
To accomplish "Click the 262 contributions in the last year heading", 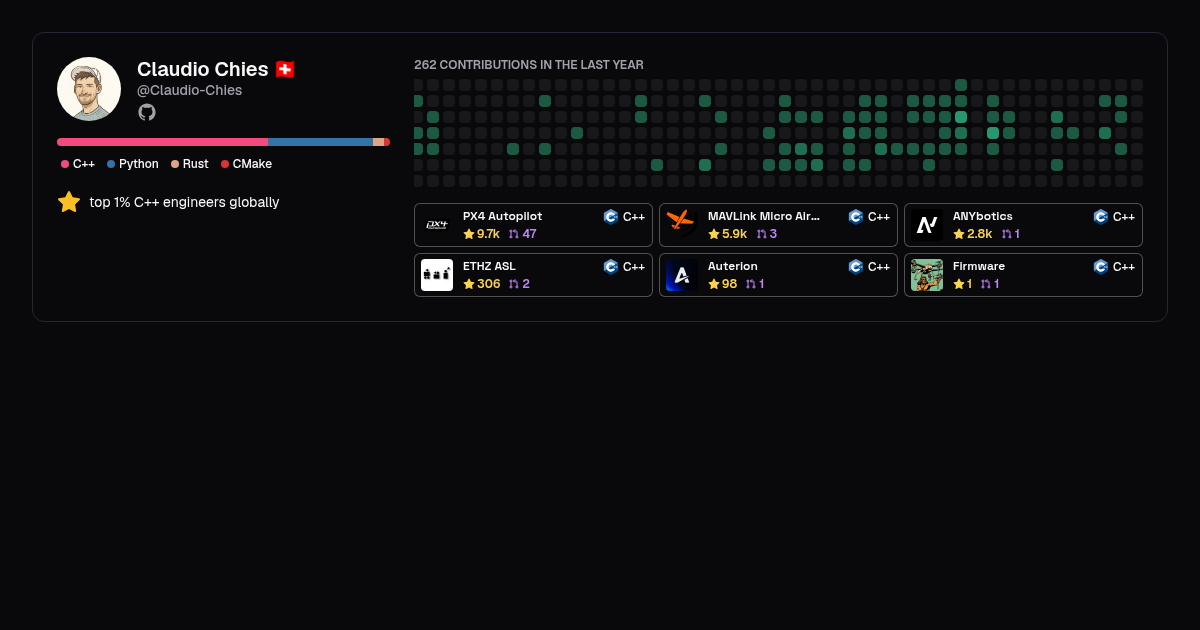I will (x=529, y=65).
